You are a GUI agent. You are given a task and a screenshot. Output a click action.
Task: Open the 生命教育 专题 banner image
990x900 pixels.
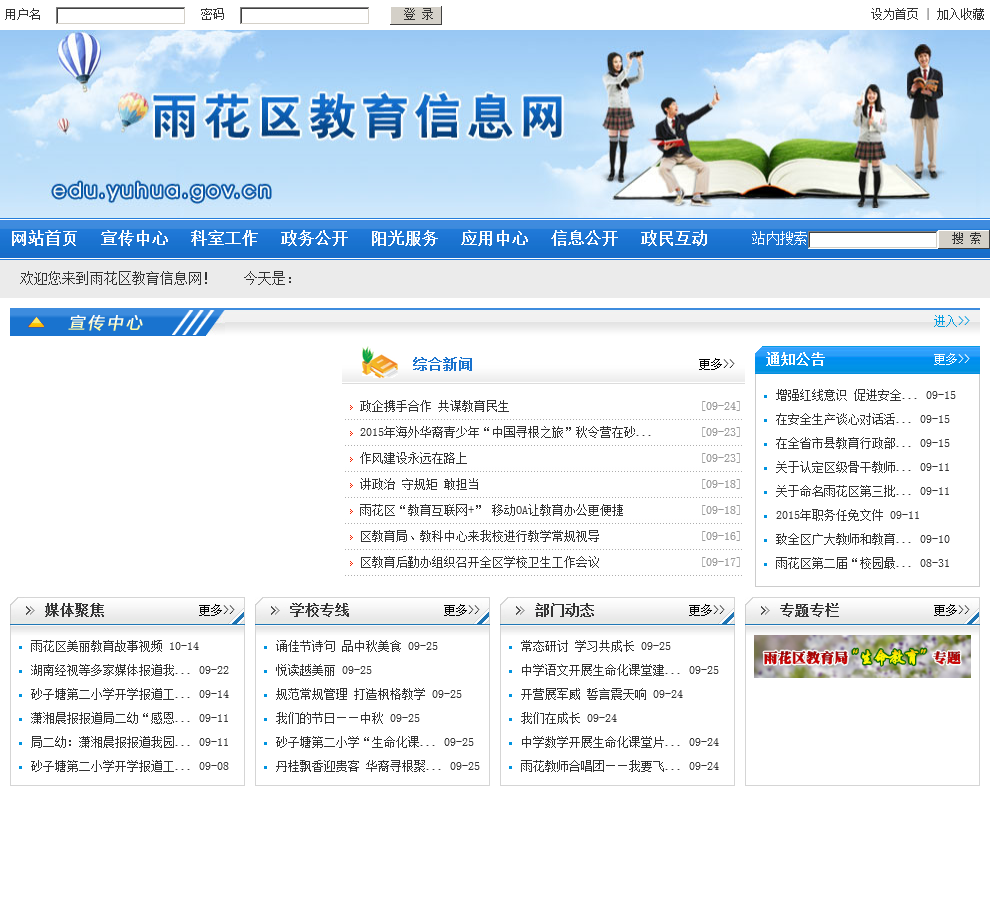(862, 657)
